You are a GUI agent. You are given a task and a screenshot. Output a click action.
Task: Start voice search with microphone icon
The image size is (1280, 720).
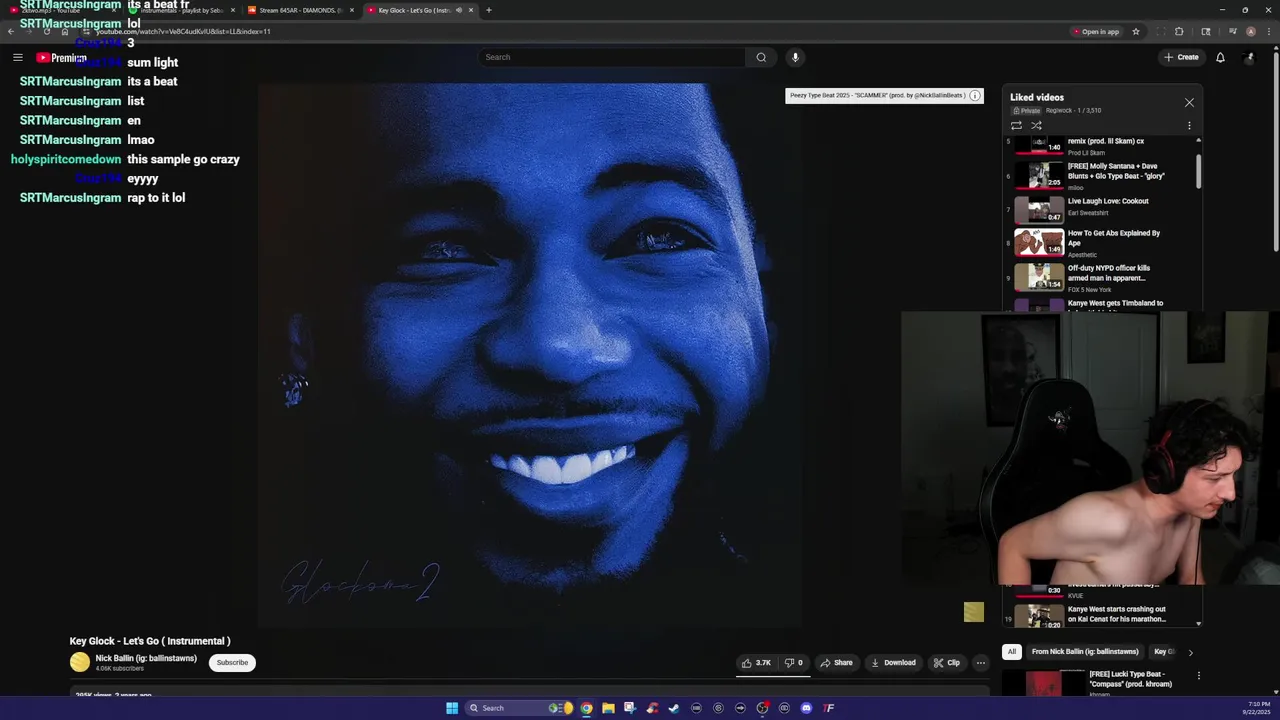pyautogui.click(x=795, y=57)
